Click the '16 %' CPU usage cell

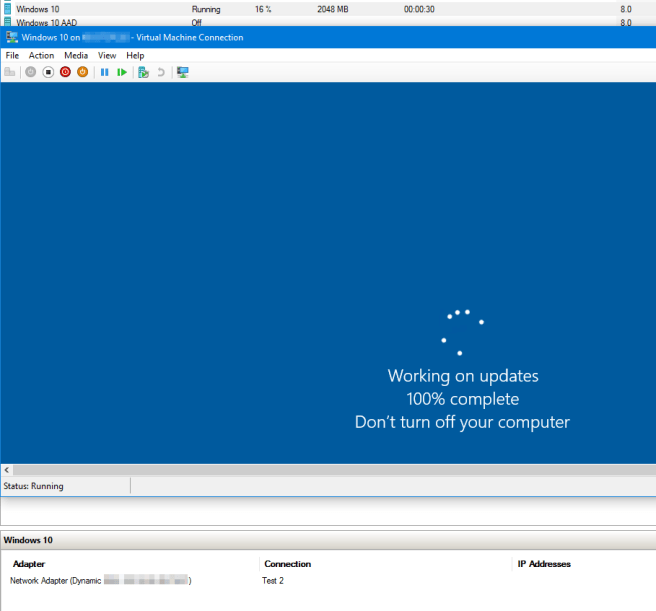coord(263,9)
